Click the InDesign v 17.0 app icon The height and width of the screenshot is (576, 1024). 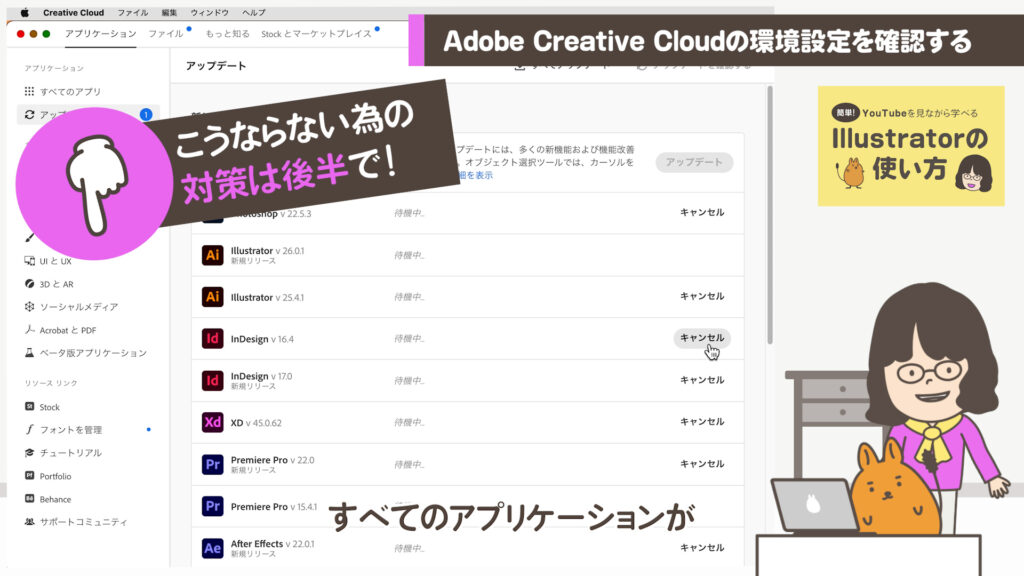click(212, 381)
